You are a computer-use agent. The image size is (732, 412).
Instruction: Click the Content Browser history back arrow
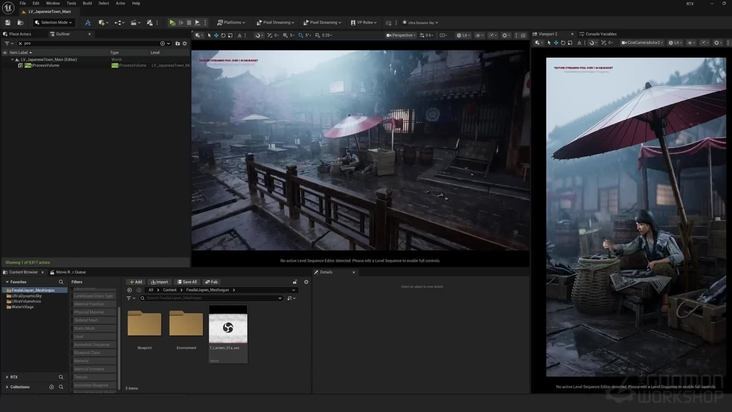[x=129, y=290]
